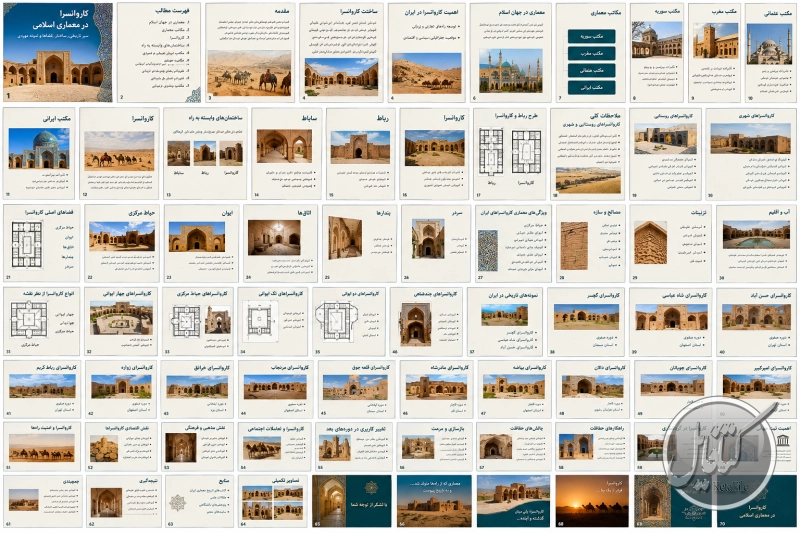Open slide 17 'طرح رباط و کاروانسرا' floor plans
The height and width of the screenshot is (533, 800).
point(510,153)
